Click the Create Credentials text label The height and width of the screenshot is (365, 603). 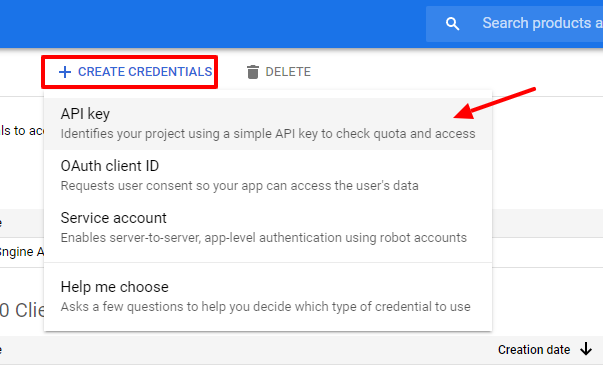click(145, 72)
